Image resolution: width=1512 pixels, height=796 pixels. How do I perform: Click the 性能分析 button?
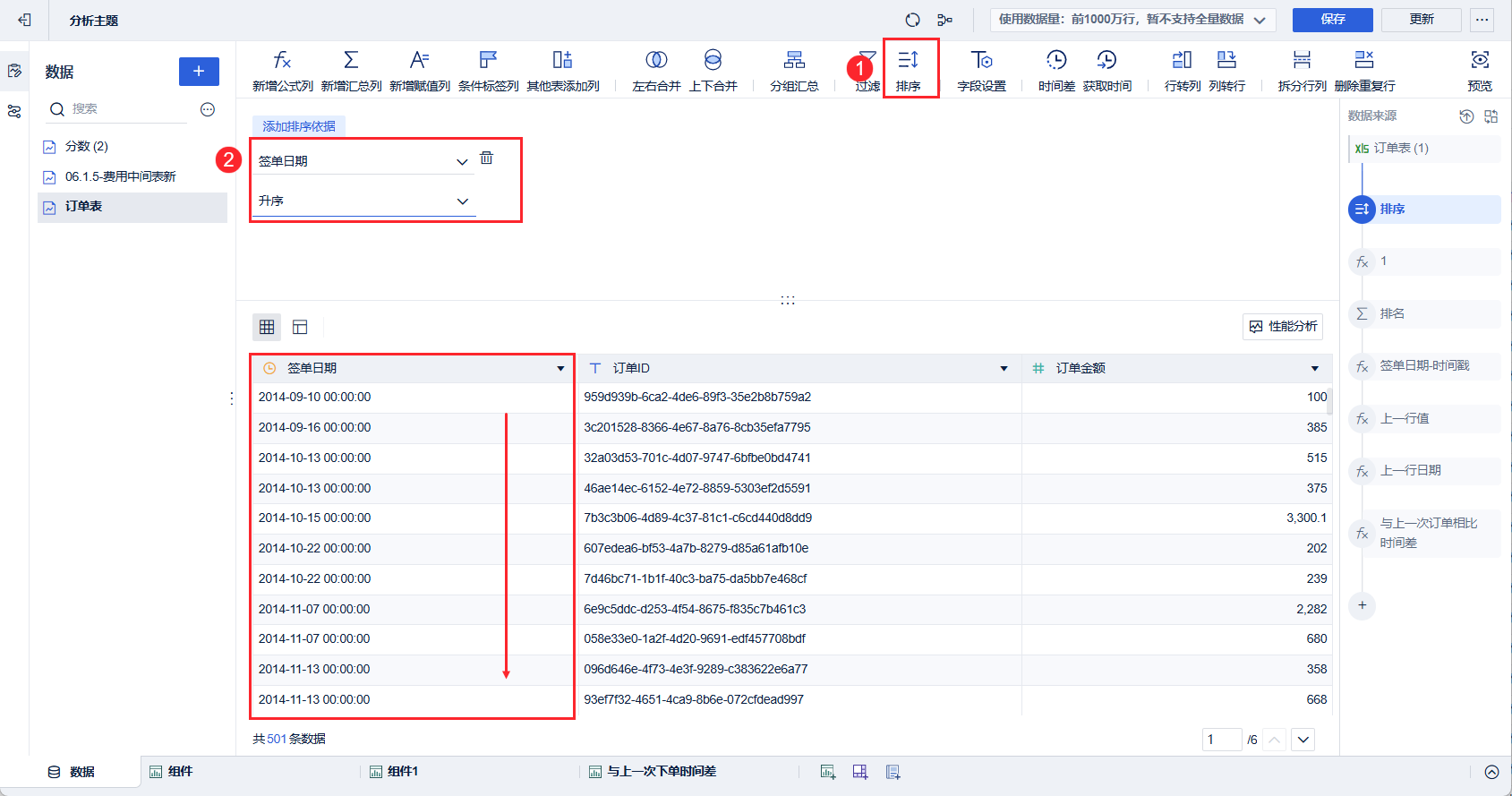tap(1283, 327)
